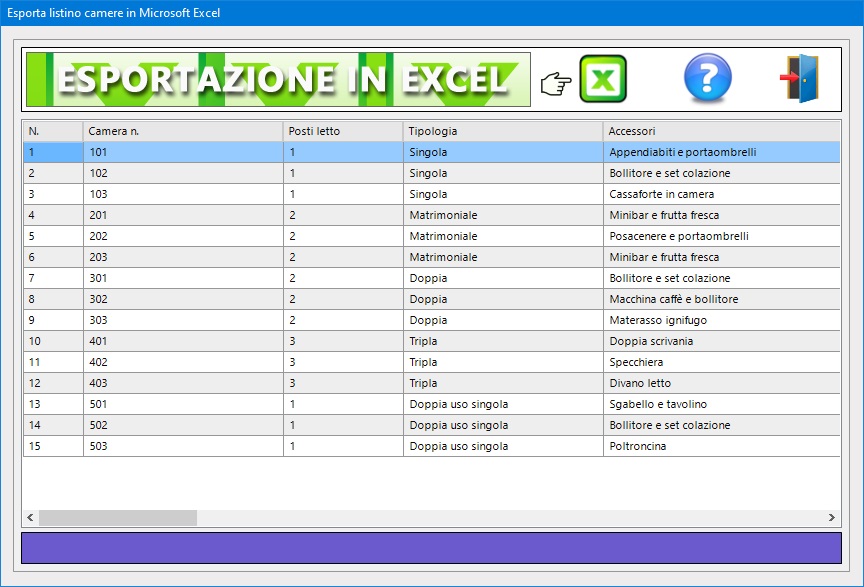Click 'Divano letto' accessory cell
This screenshot has width=864, height=587.
click(x=722, y=383)
